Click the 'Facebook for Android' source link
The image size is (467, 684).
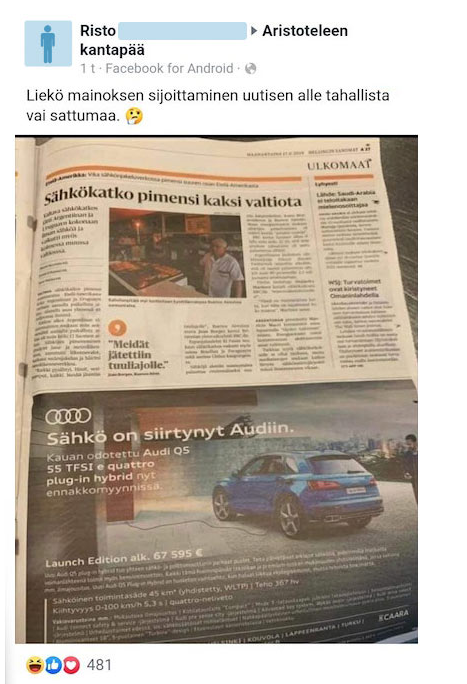[169, 68]
